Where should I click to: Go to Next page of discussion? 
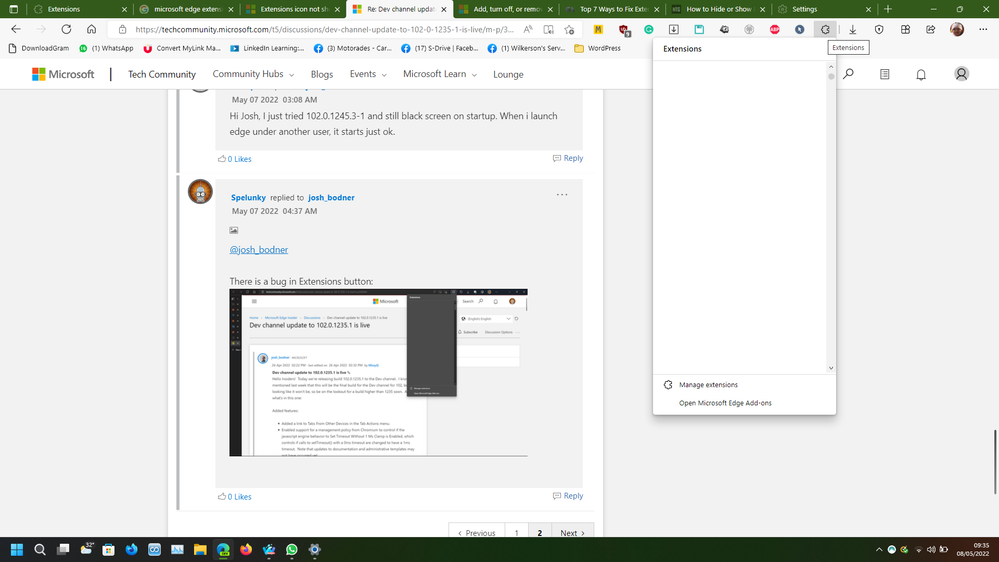[572, 533]
